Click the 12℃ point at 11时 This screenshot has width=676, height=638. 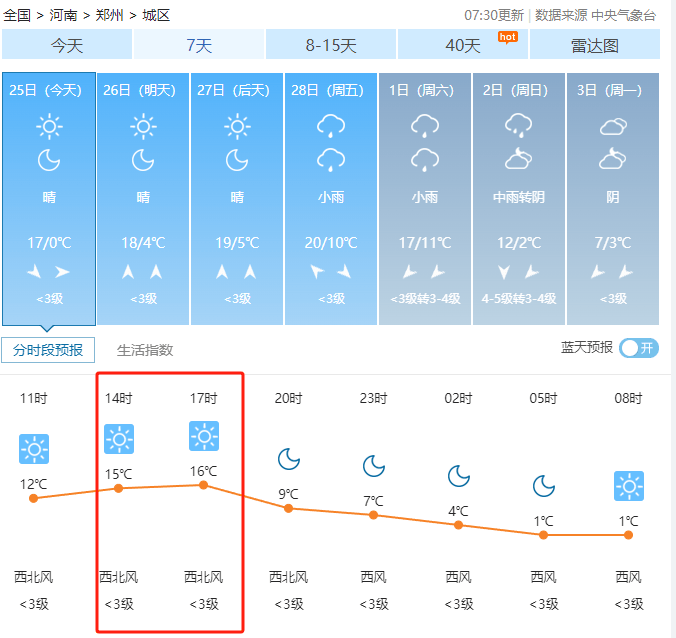tap(34, 498)
